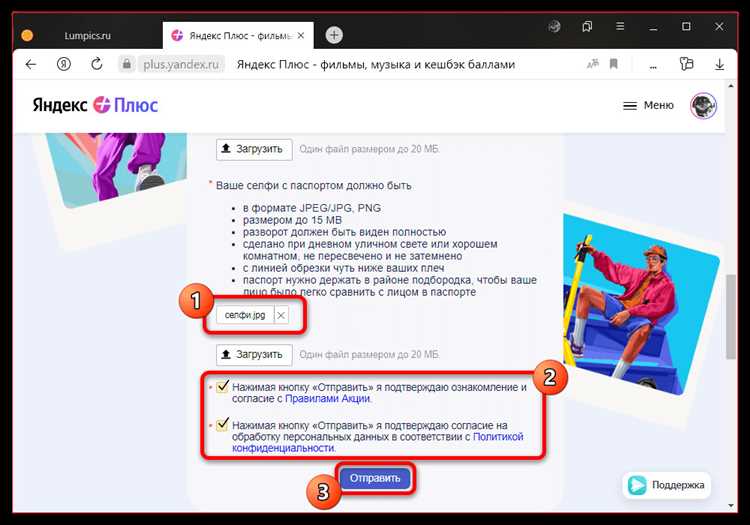Click the селфи.jpg attached file name
The image size is (750, 525).
[245, 315]
